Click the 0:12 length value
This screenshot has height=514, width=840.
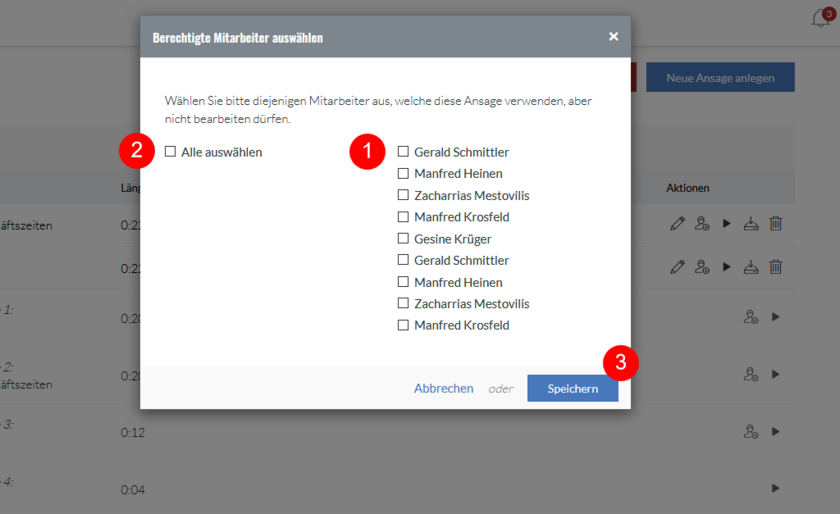[x=132, y=432]
